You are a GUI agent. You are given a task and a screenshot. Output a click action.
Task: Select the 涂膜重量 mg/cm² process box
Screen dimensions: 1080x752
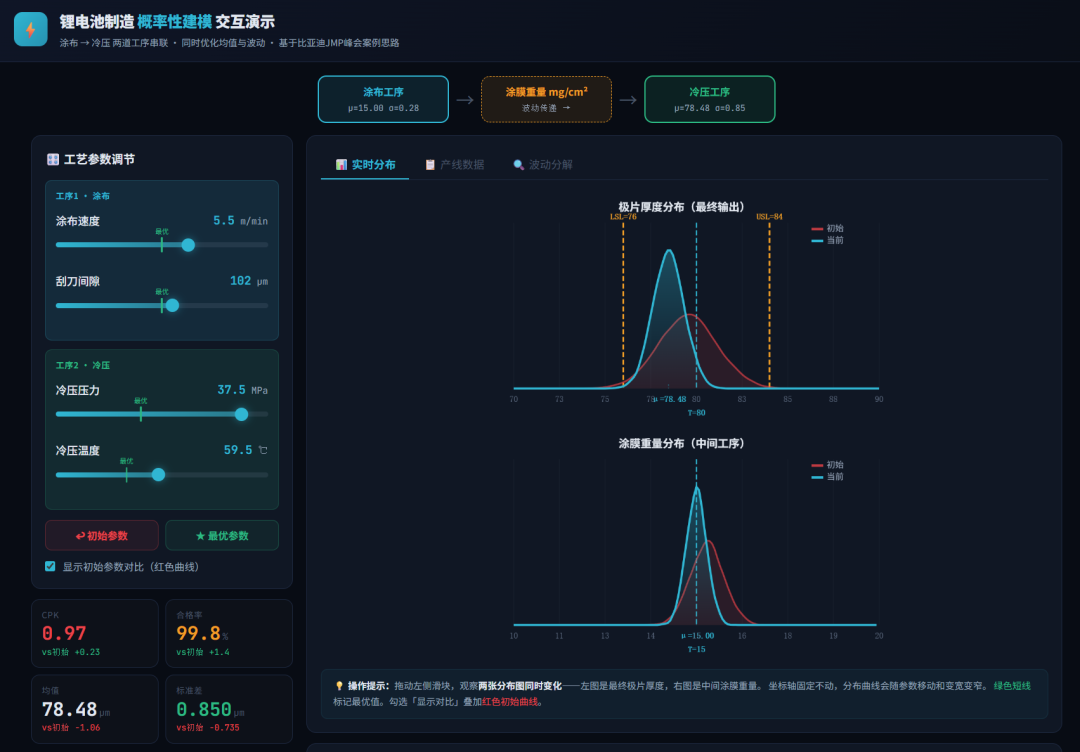546,99
